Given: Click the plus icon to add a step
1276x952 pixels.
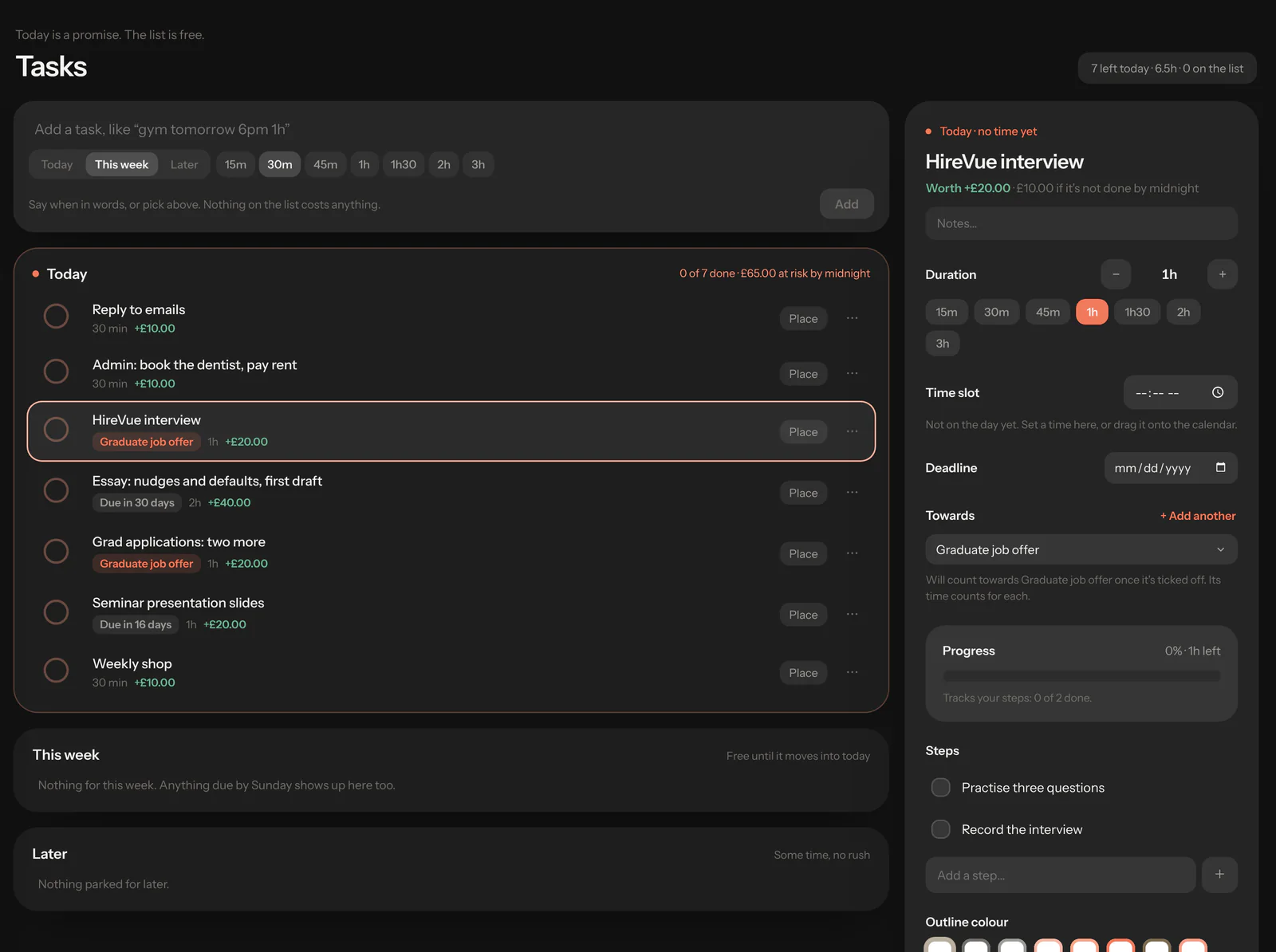Looking at the screenshot, I should coord(1219,875).
